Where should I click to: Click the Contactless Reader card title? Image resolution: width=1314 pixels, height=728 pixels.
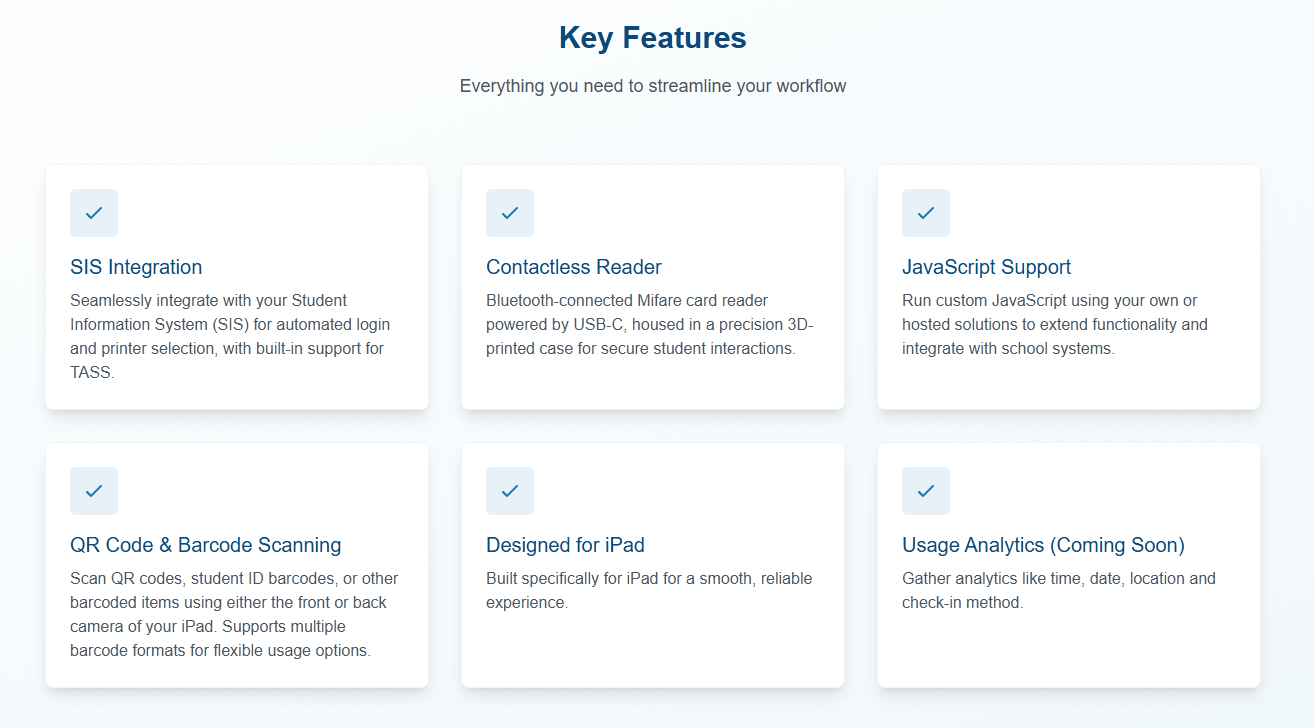pos(574,267)
